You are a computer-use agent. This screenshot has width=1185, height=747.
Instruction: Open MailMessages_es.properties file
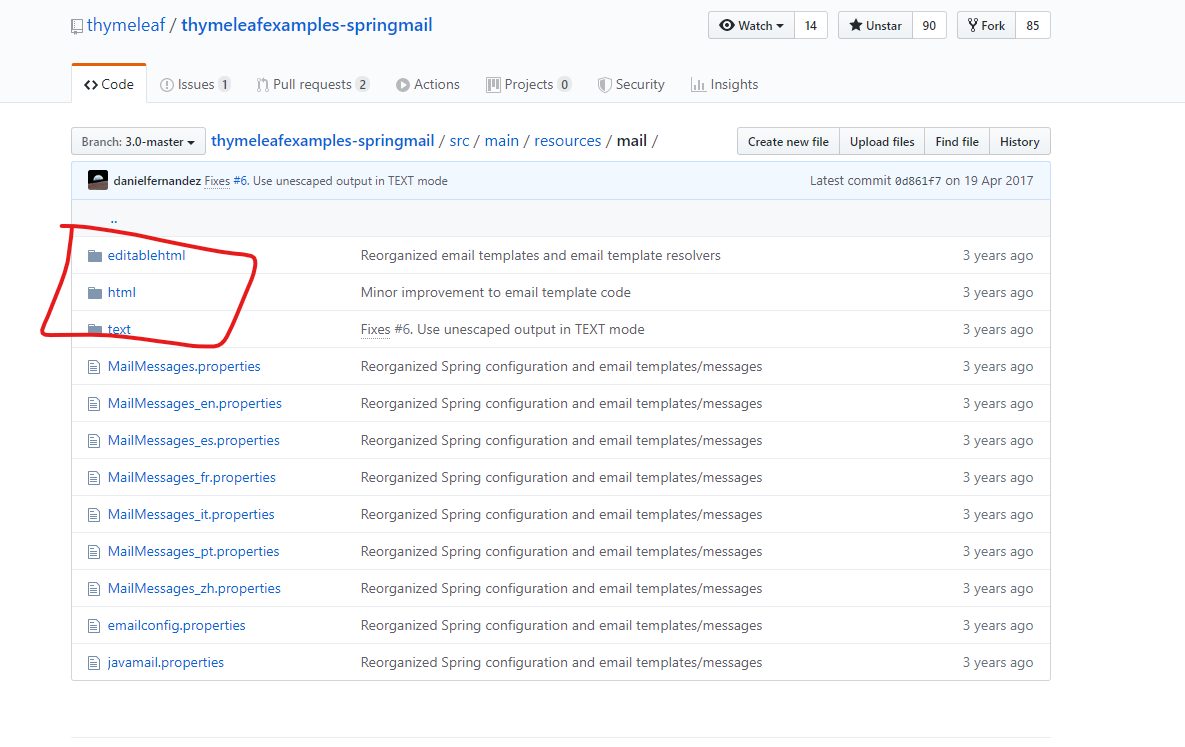pyautogui.click(x=193, y=441)
